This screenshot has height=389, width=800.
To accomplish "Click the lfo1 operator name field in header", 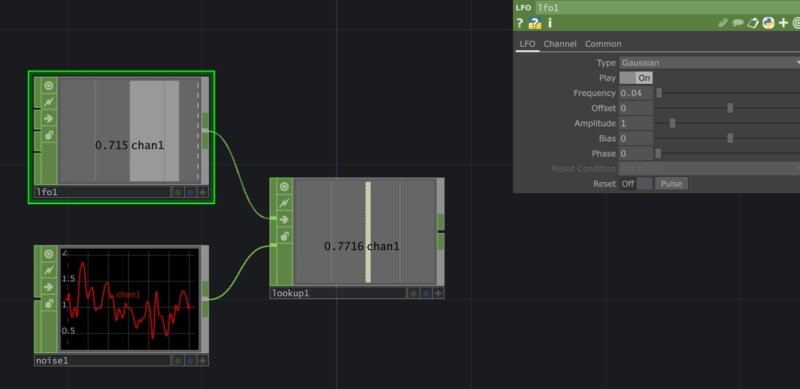I will tap(667, 8).
